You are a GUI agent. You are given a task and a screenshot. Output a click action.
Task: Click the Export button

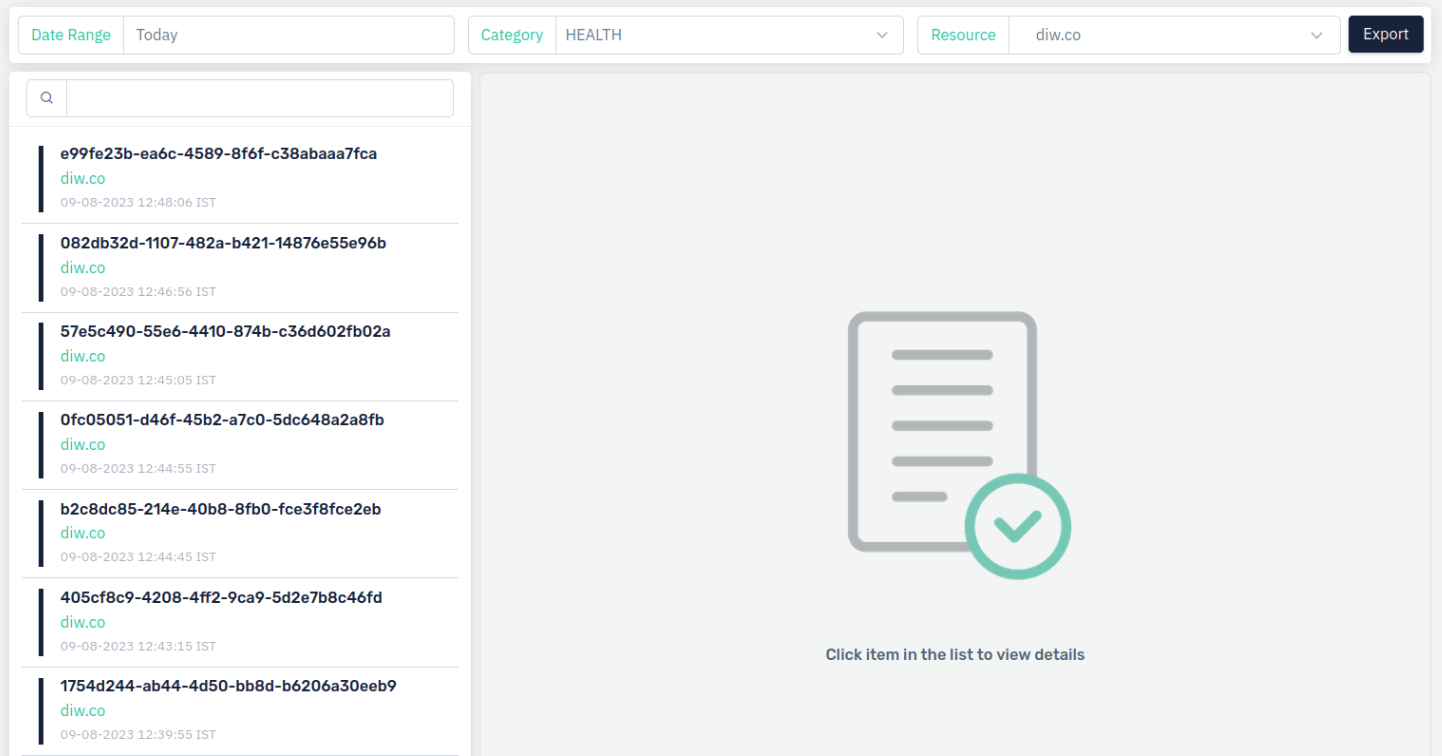pyautogui.click(x=1386, y=34)
